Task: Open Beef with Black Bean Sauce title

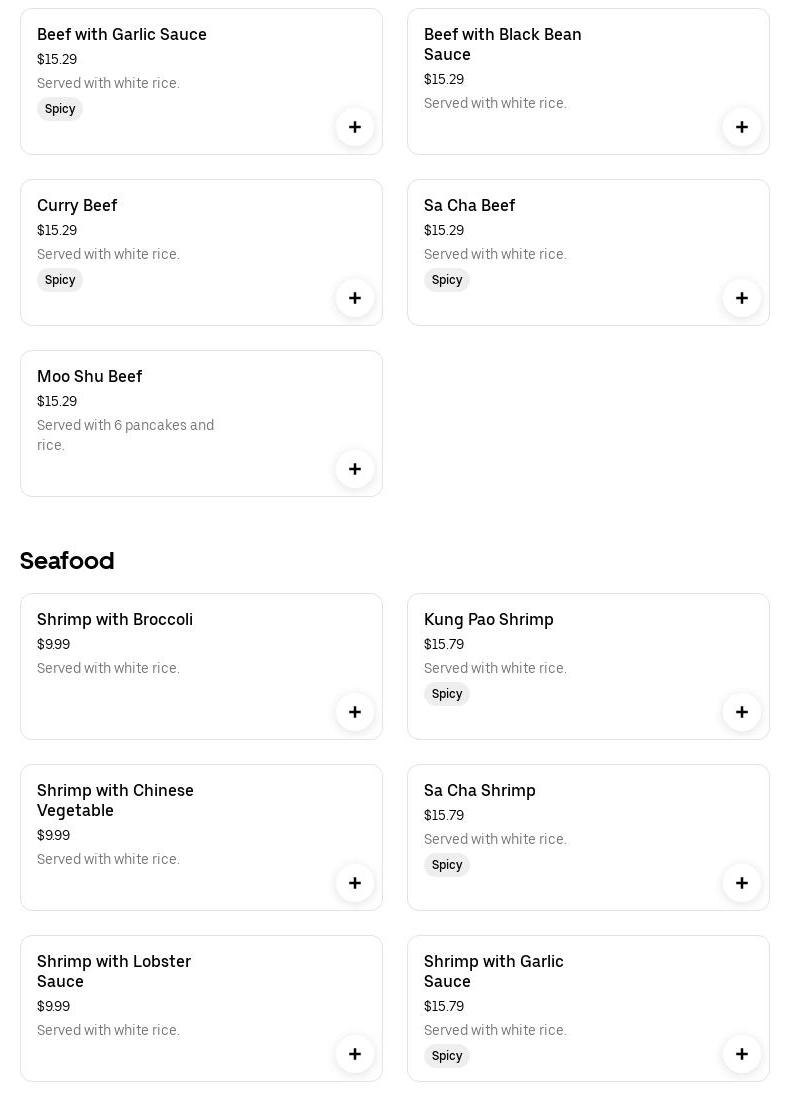Action: (502, 44)
